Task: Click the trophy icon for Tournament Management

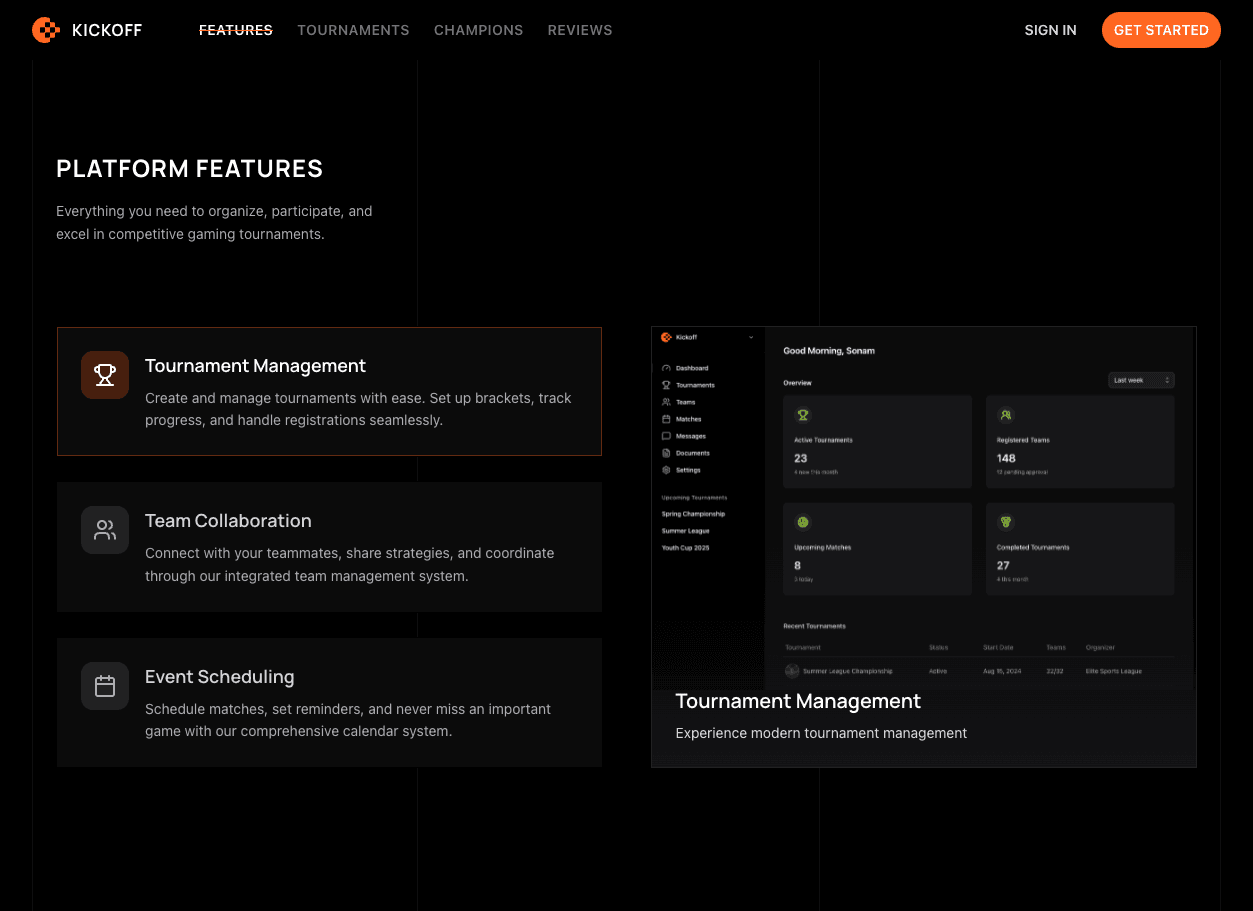Action: (105, 375)
